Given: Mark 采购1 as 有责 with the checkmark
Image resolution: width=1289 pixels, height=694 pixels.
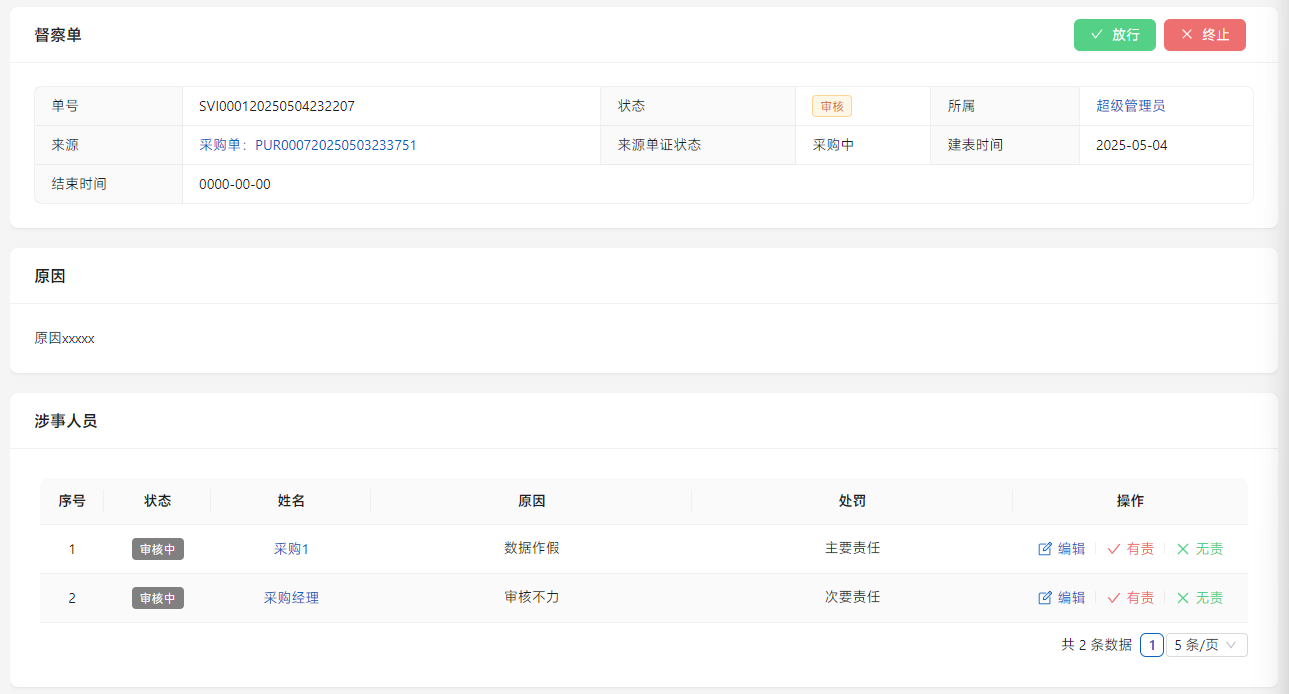Looking at the screenshot, I should click(x=1114, y=549).
